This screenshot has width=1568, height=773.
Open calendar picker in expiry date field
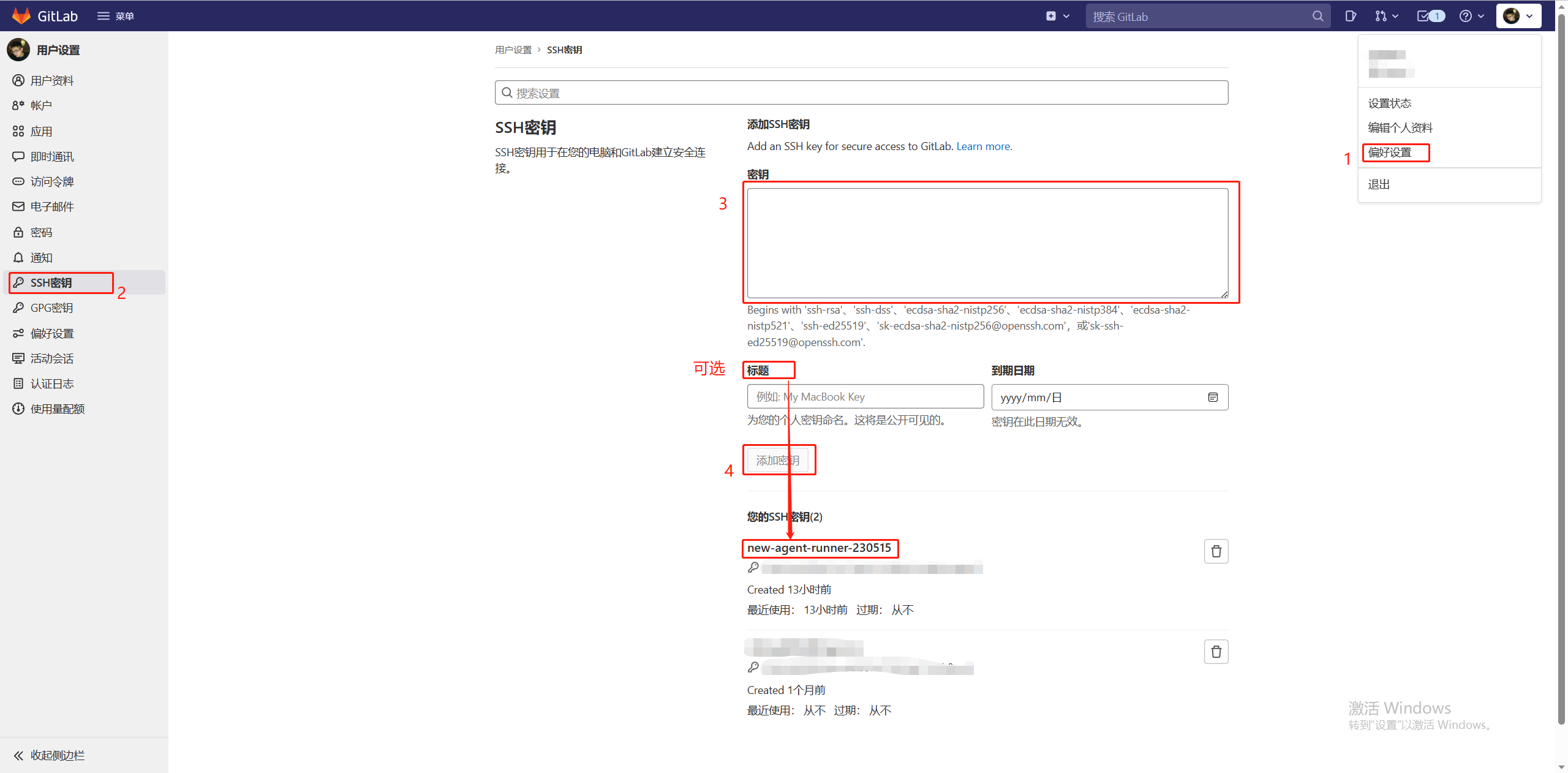click(1213, 398)
